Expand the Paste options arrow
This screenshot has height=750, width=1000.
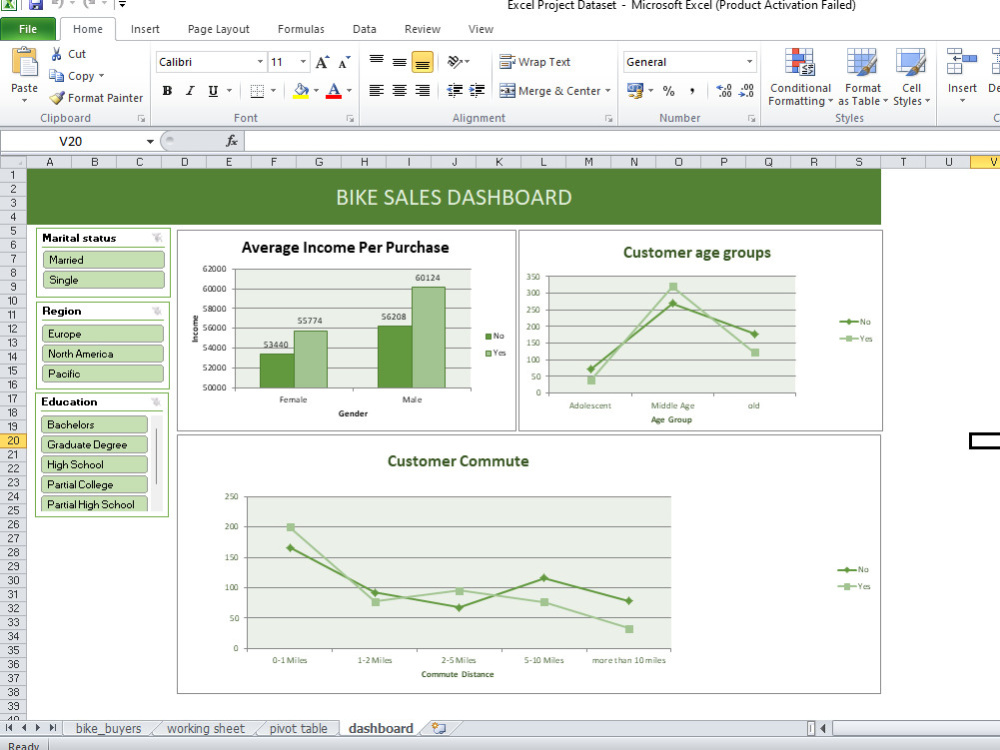[24, 100]
